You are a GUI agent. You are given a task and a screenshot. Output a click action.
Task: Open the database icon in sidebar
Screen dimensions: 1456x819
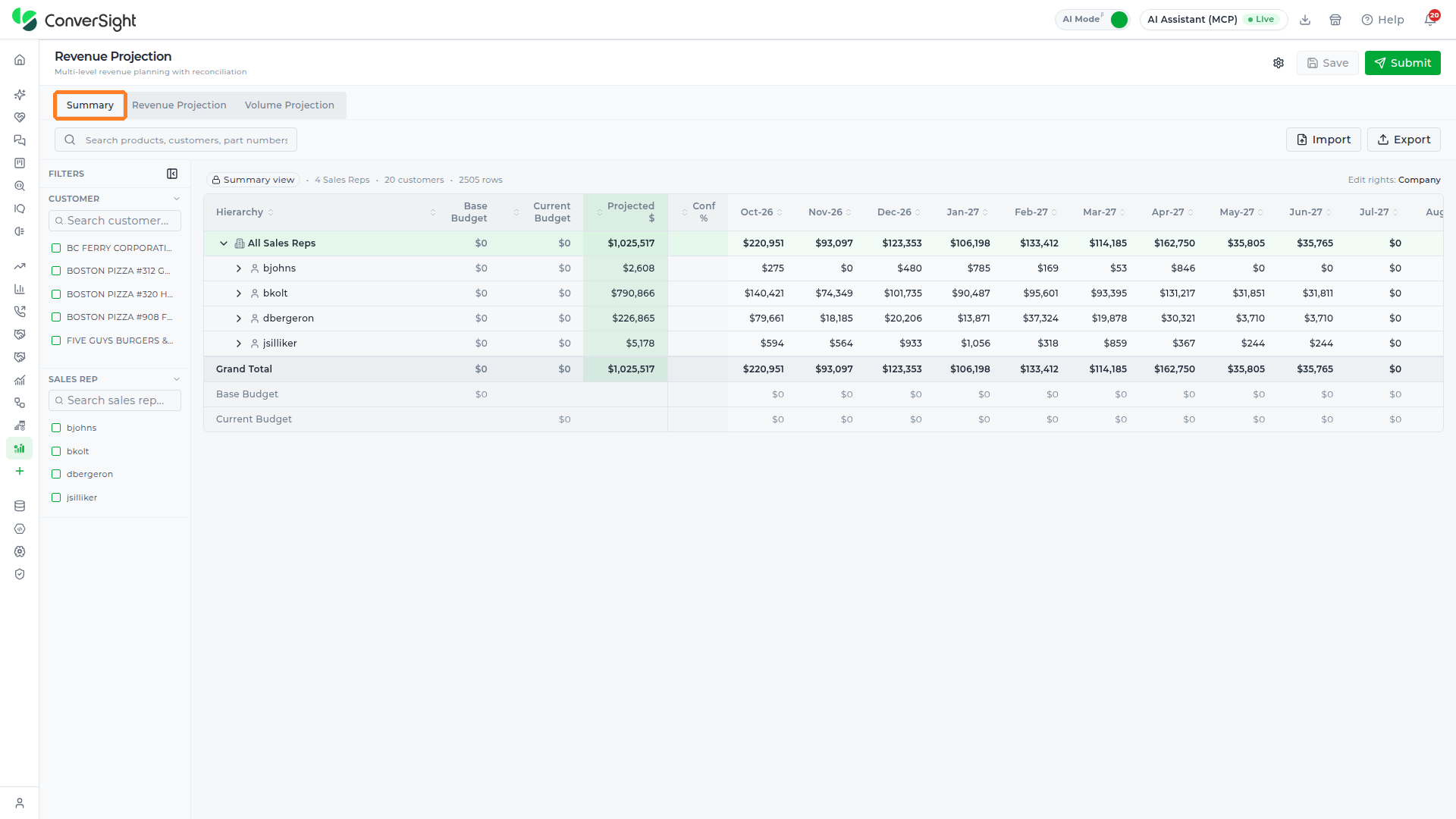20,506
